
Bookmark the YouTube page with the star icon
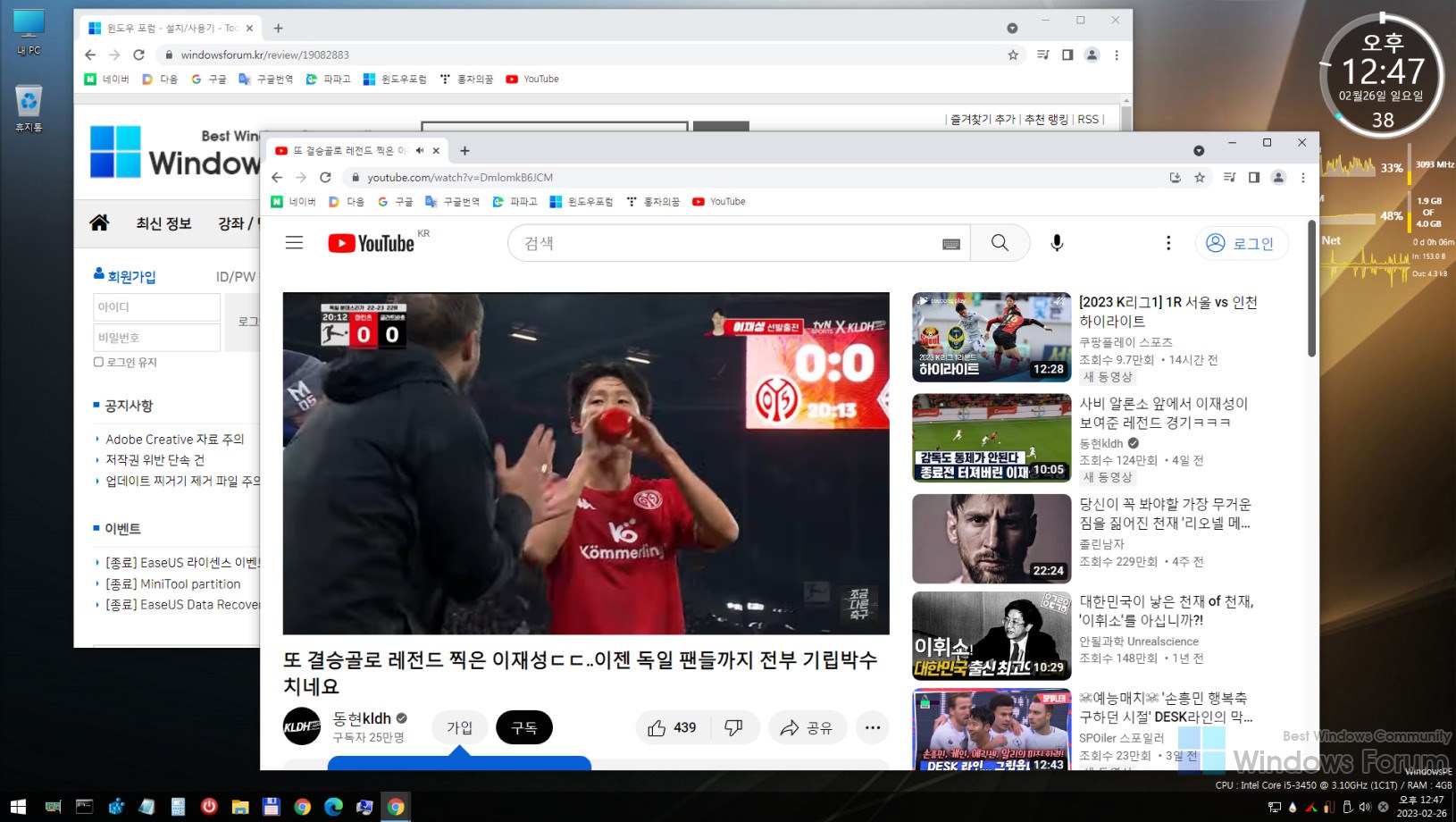click(1200, 177)
